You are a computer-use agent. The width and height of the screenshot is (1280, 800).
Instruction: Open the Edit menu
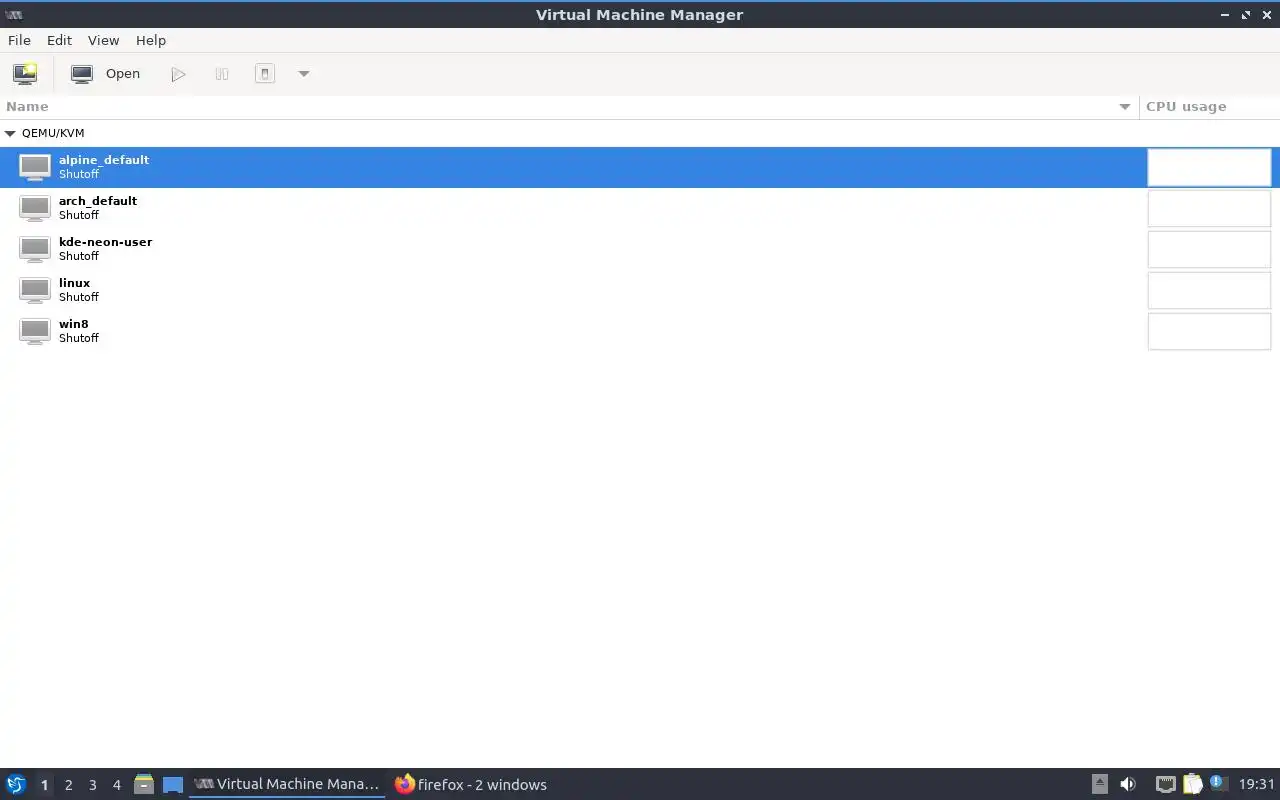59,40
